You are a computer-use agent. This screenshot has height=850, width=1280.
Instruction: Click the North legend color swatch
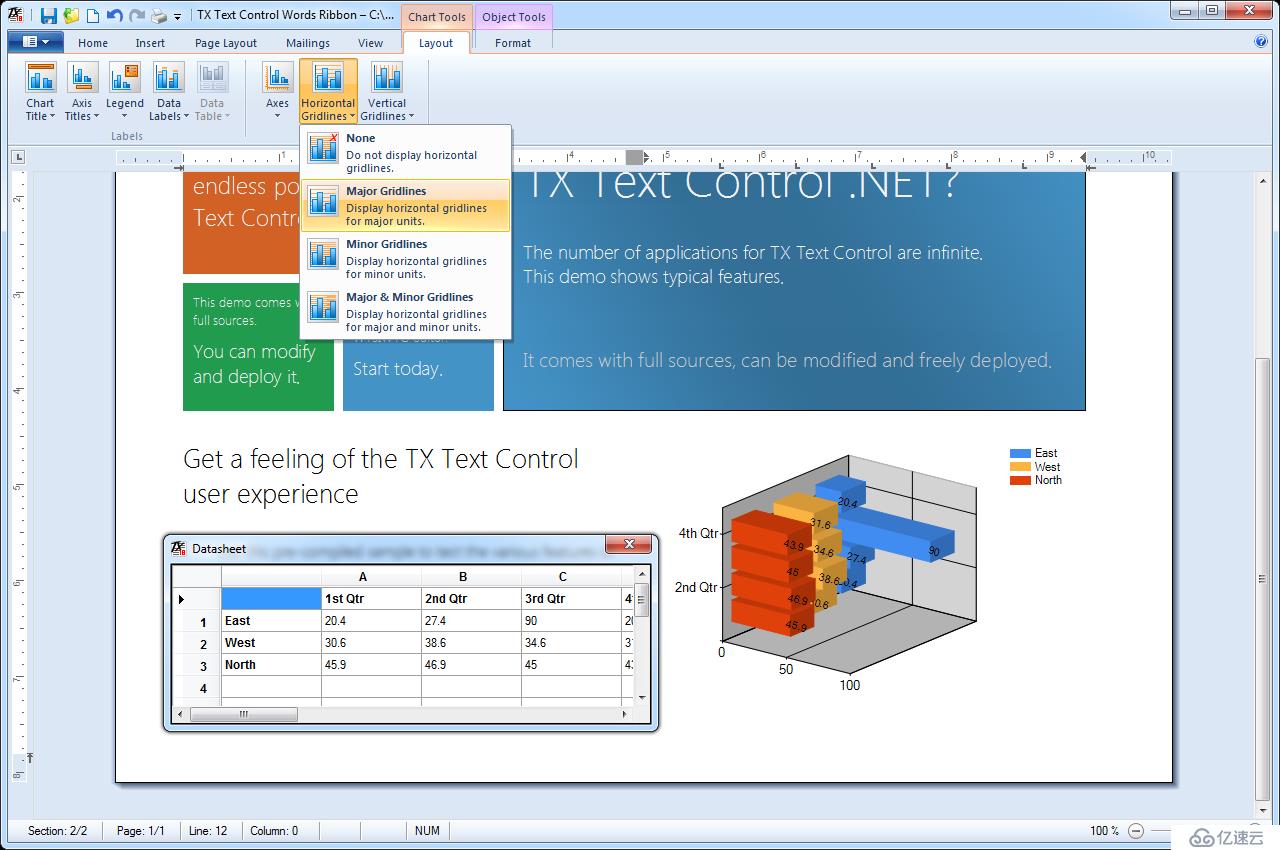point(1020,480)
